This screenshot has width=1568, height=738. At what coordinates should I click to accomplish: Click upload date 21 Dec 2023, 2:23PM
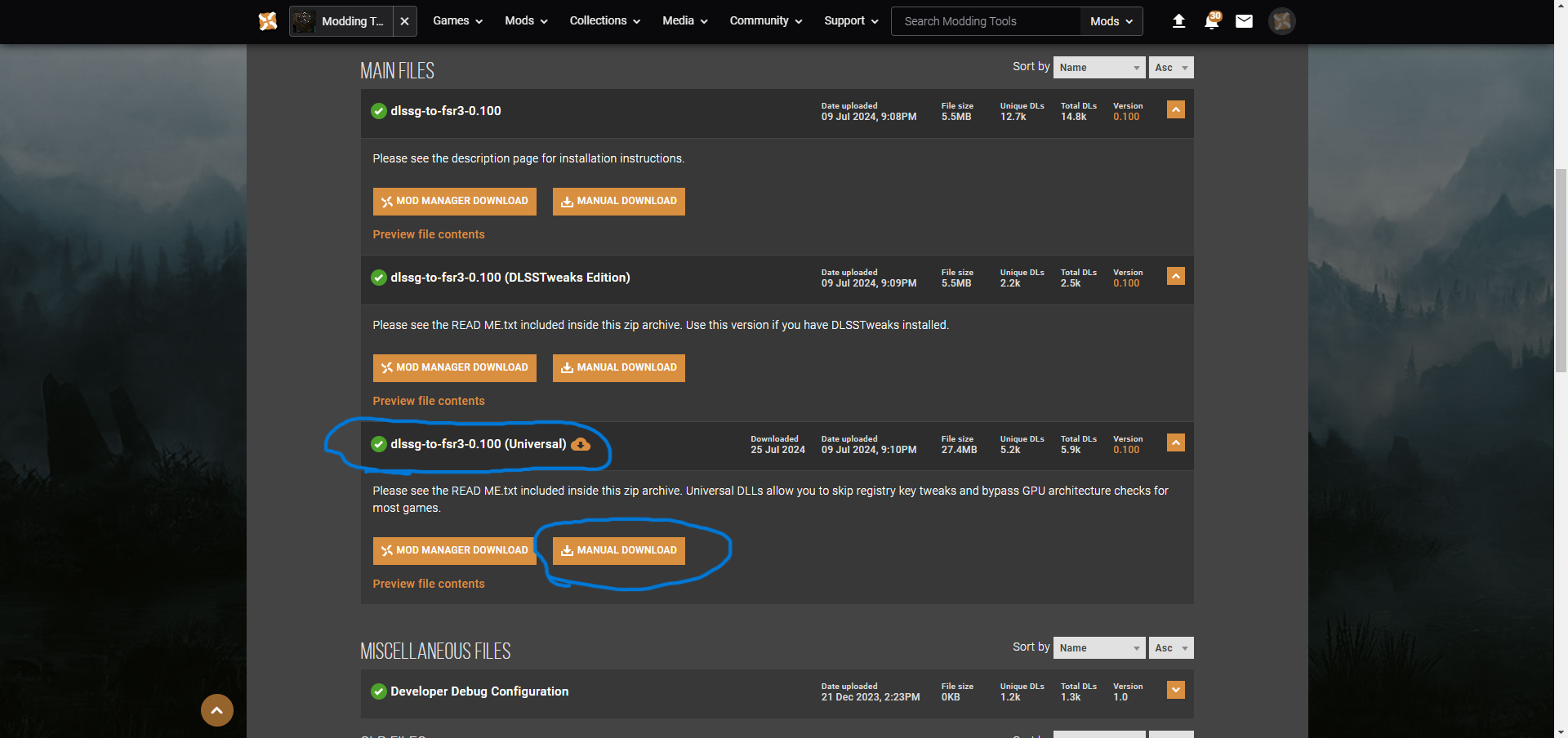pyautogui.click(x=871, y=697)
